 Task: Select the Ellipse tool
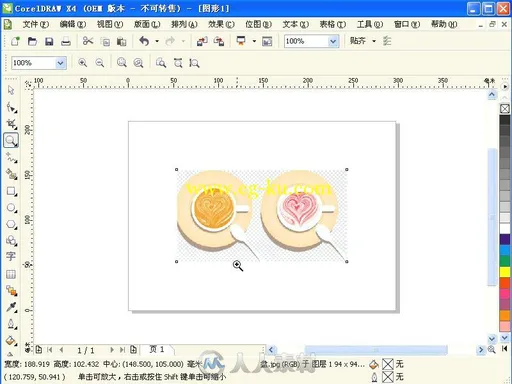click(11, 208)
